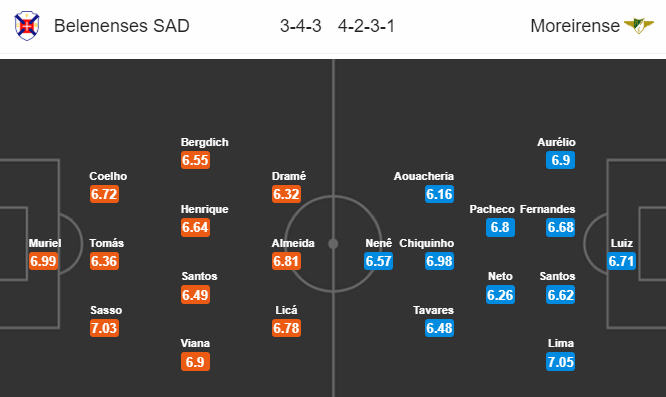This screenshot has width=666, height=397.
Task: Select Nenê's 6.57 blue rating badge
Action: [x=378, y=261]
